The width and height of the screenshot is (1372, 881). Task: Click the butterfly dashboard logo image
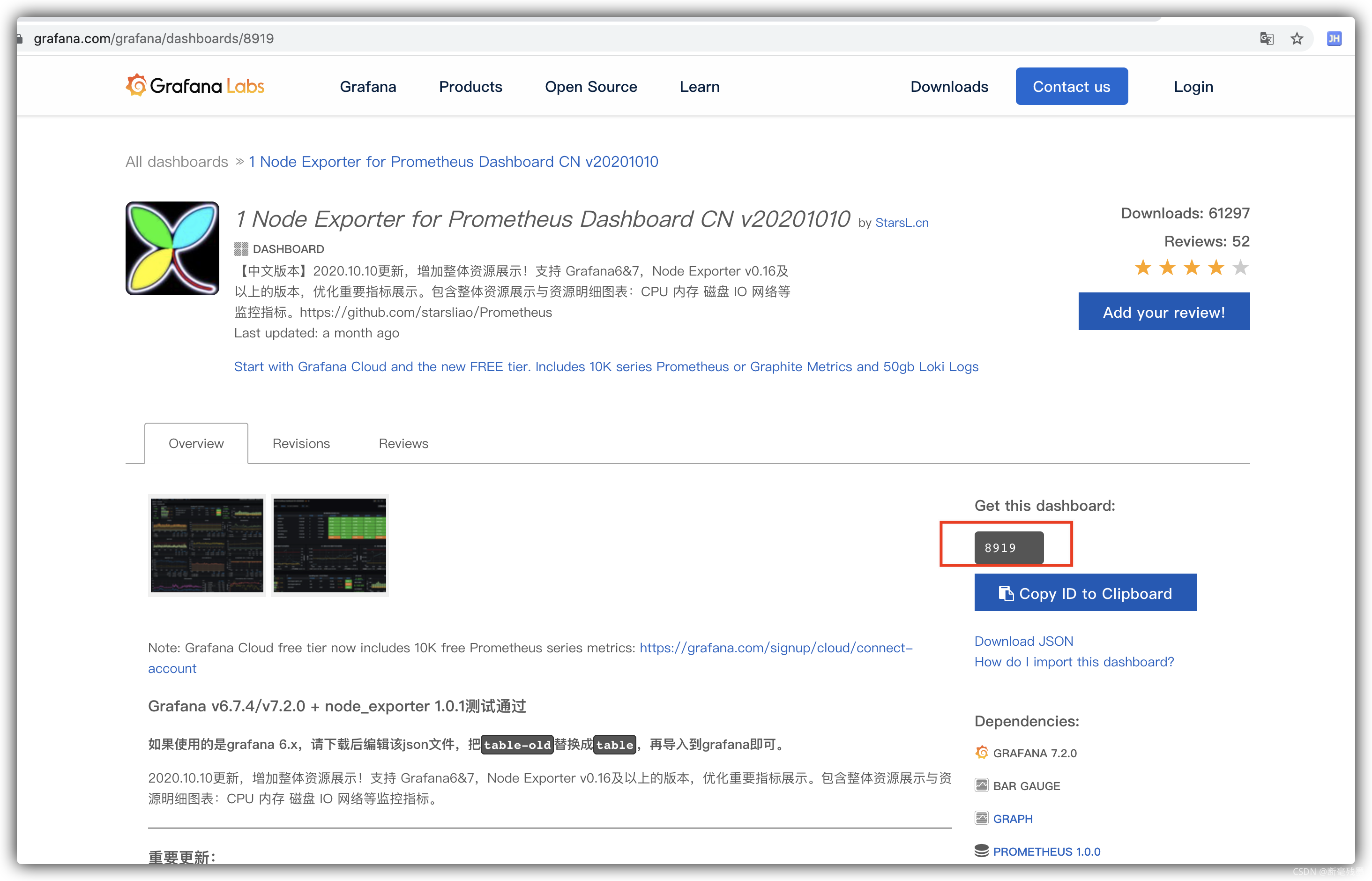click(x=172, y=248)
